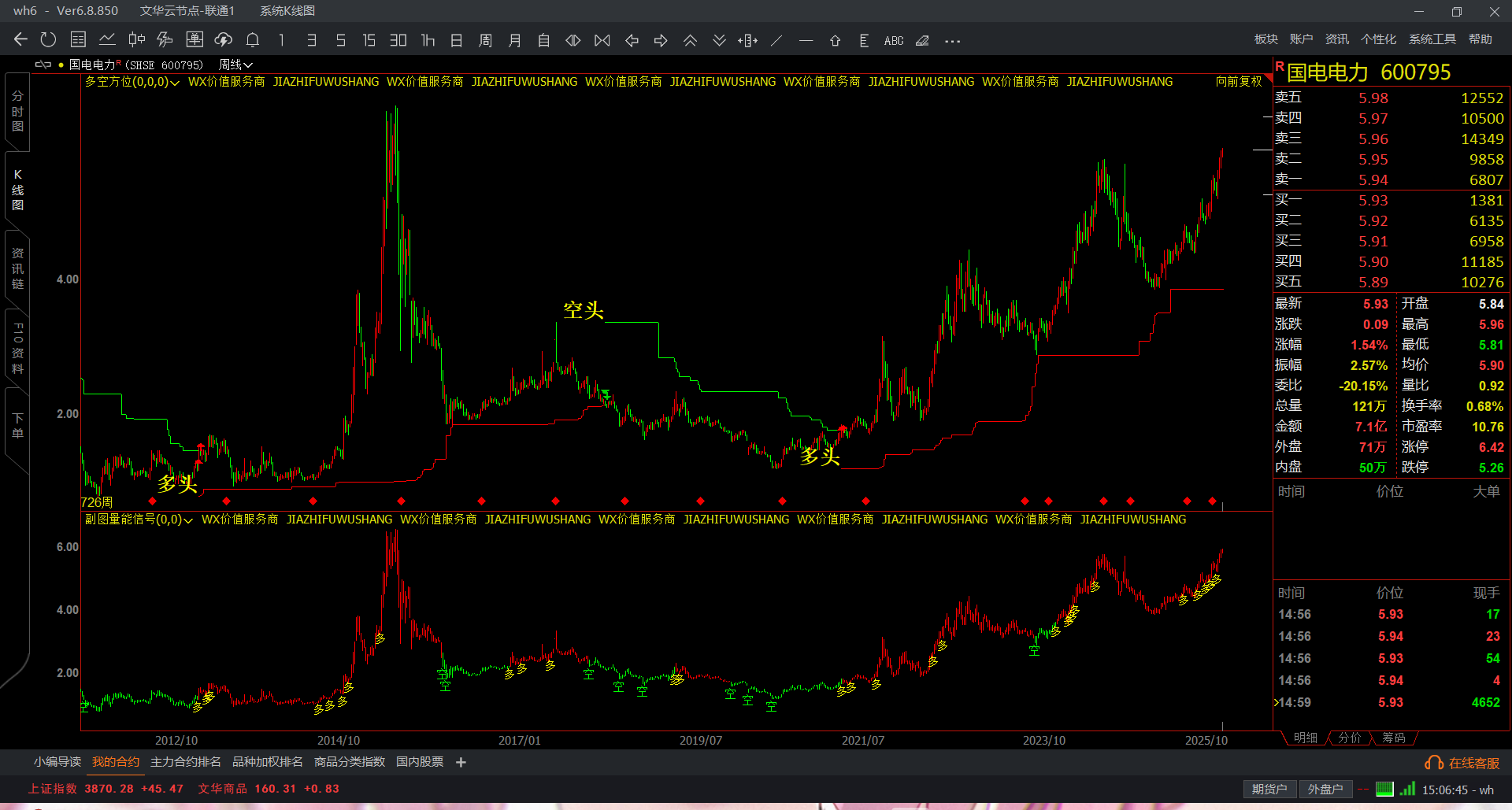Switch to the time-sharing line chart icon
Image resolution: width=1512 pixels, height=810 pixels.
[107, 39]
